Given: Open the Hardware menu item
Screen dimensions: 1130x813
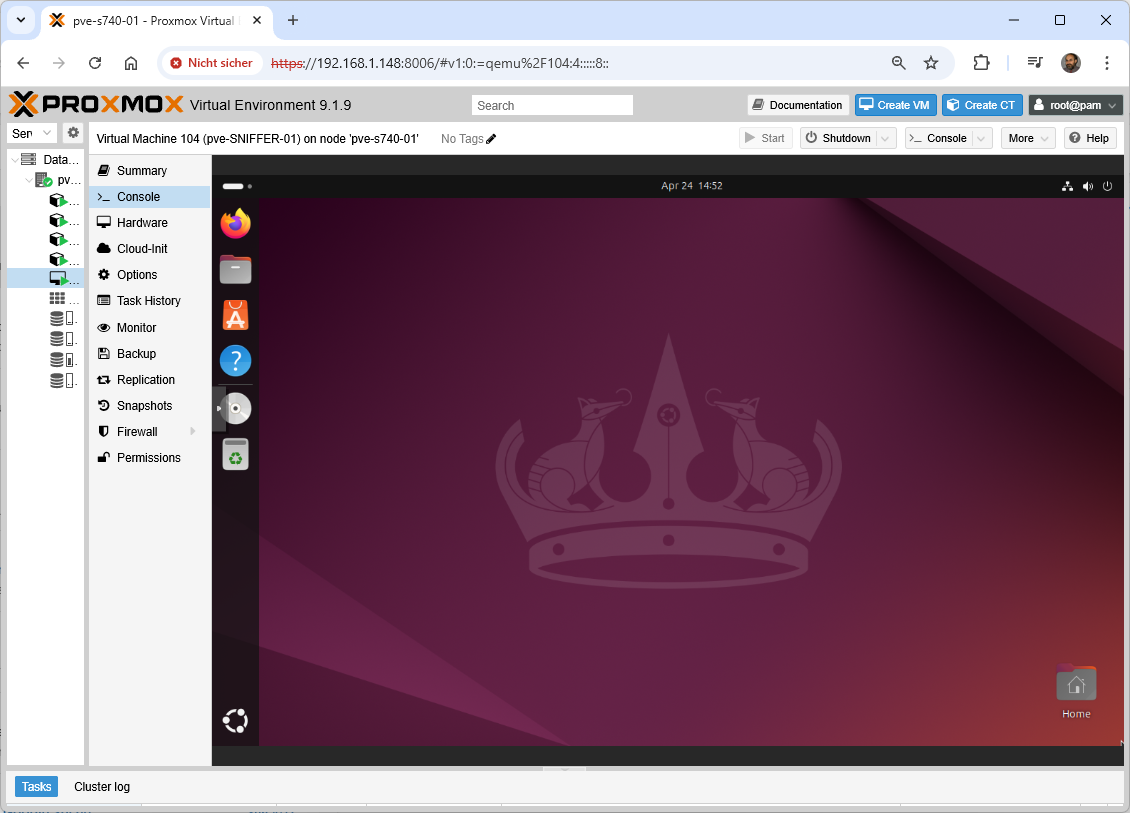Looking at the screenshot, I should [142, 223].
